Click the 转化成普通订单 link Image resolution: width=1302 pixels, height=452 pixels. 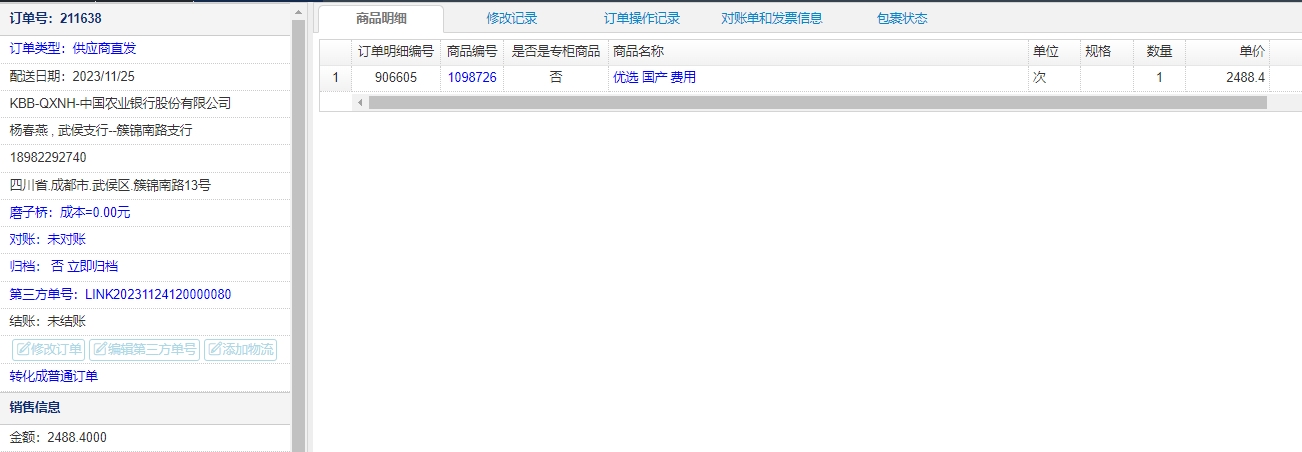(x=54, y=376)
